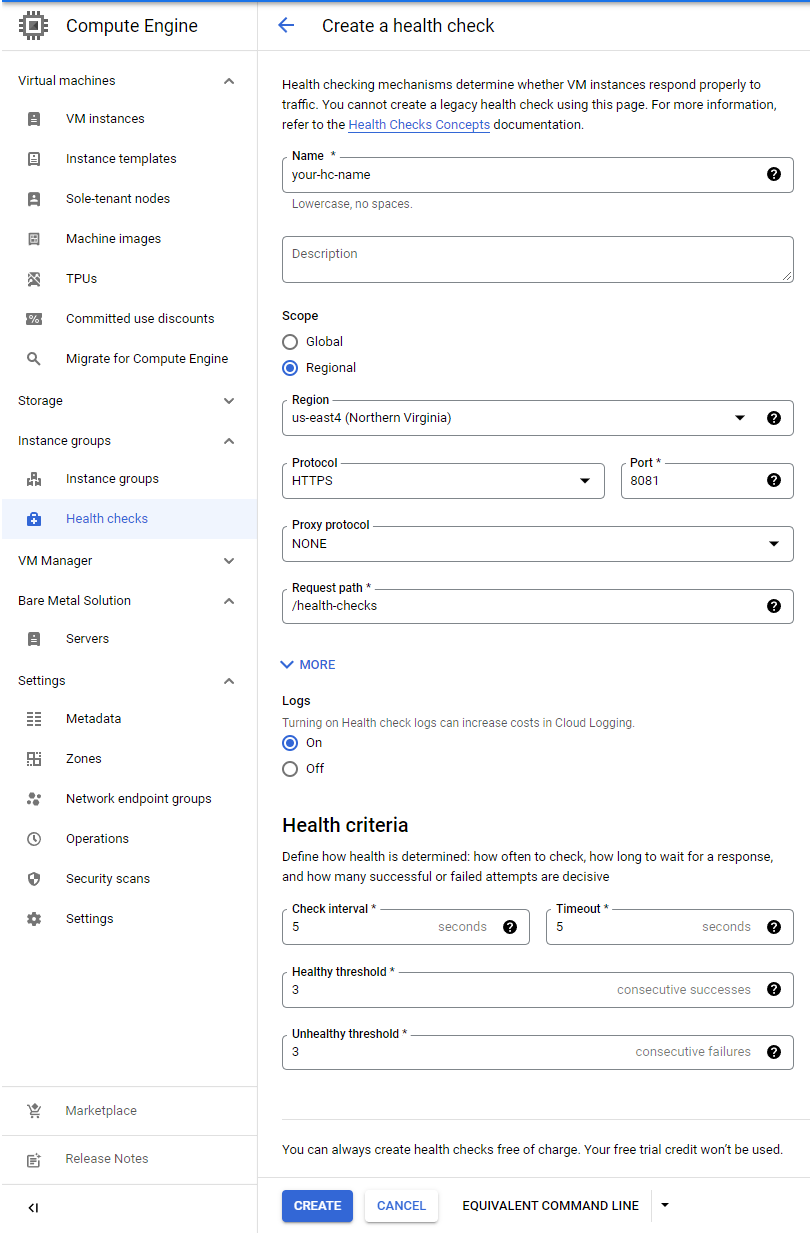This screenshot has width=810, height=1233.
Task: Click the help icon for Healthy threshold
Action: click(x=774, y=990)
